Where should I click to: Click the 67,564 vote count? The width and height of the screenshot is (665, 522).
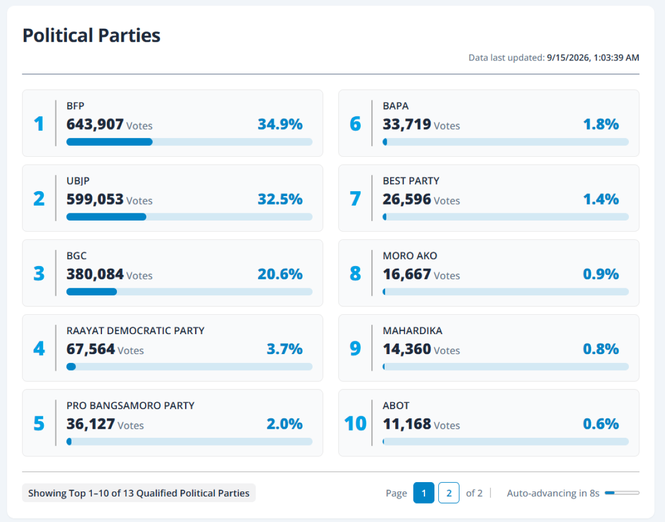pos(91,349)
